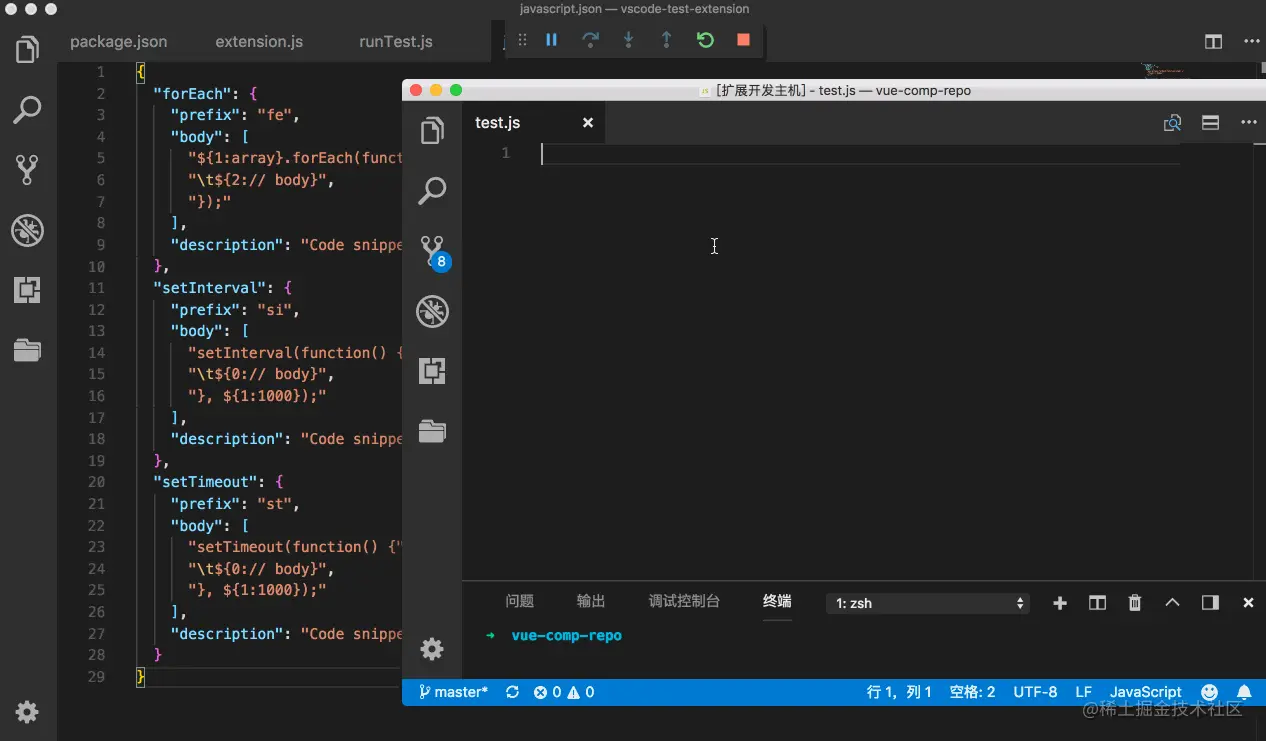Close the test.js tab

pos(588,123)
